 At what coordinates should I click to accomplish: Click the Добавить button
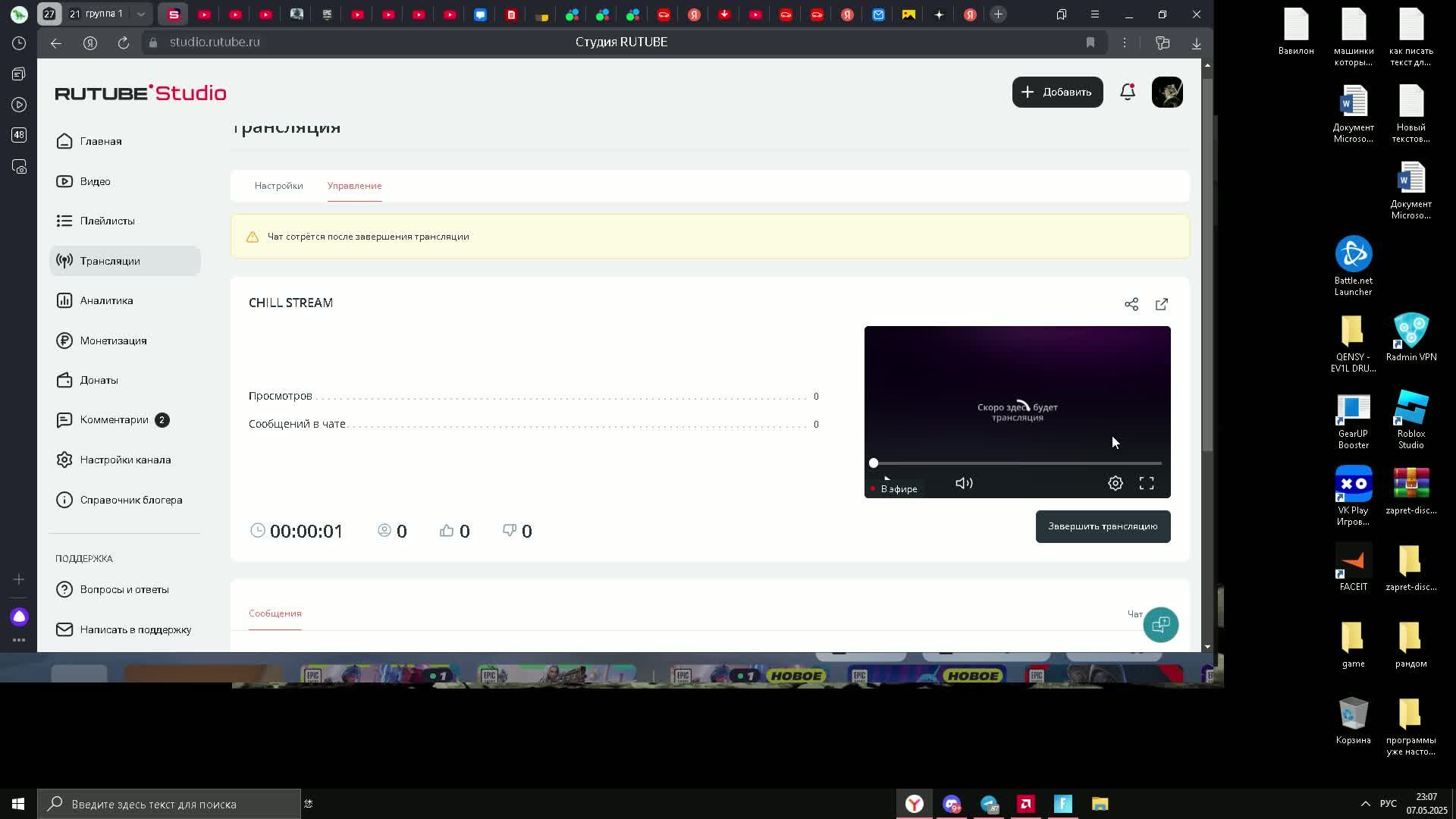[x=1057, y=92]
